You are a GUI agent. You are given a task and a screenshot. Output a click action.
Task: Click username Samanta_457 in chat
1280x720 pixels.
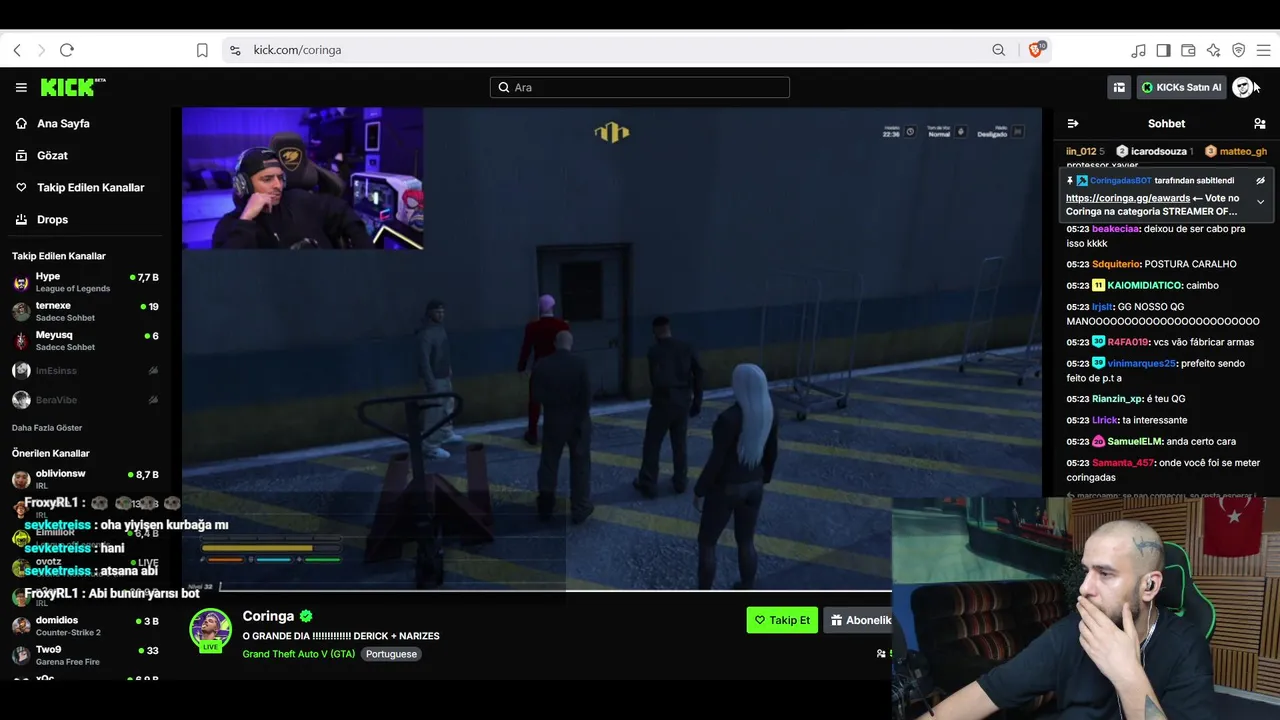click(x=1123, y=463)
